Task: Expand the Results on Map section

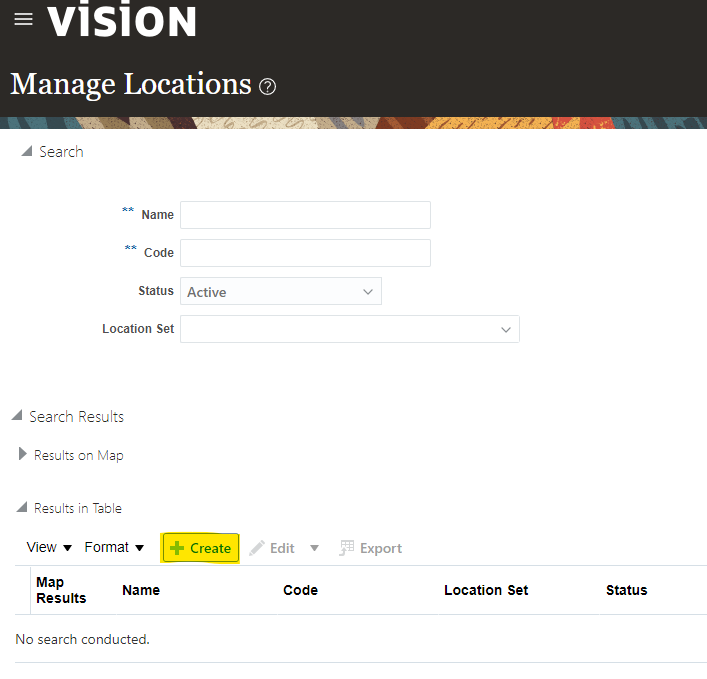Action: [x=23, y=455]
